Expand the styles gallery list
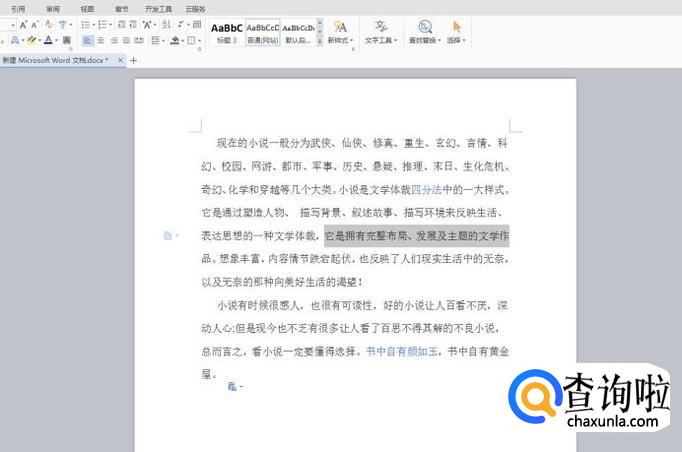The height and width of the screenshot is (452, 682). (x=320, y=41)
